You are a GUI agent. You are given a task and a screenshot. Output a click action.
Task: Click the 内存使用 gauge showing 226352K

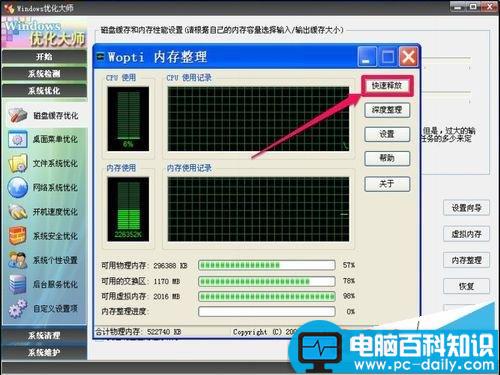tap(128, 209)
